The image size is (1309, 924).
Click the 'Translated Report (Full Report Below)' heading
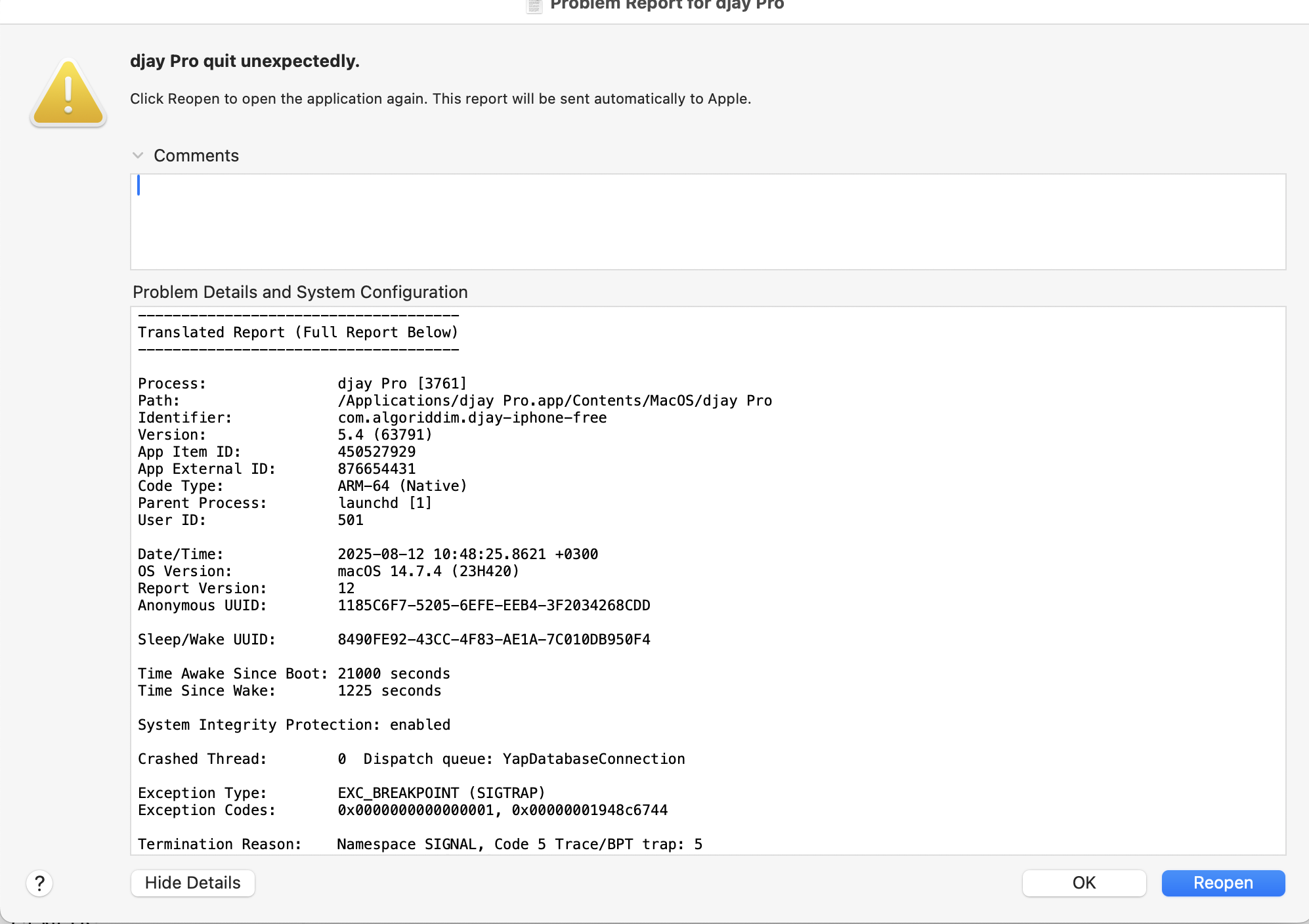coord(298,332)
